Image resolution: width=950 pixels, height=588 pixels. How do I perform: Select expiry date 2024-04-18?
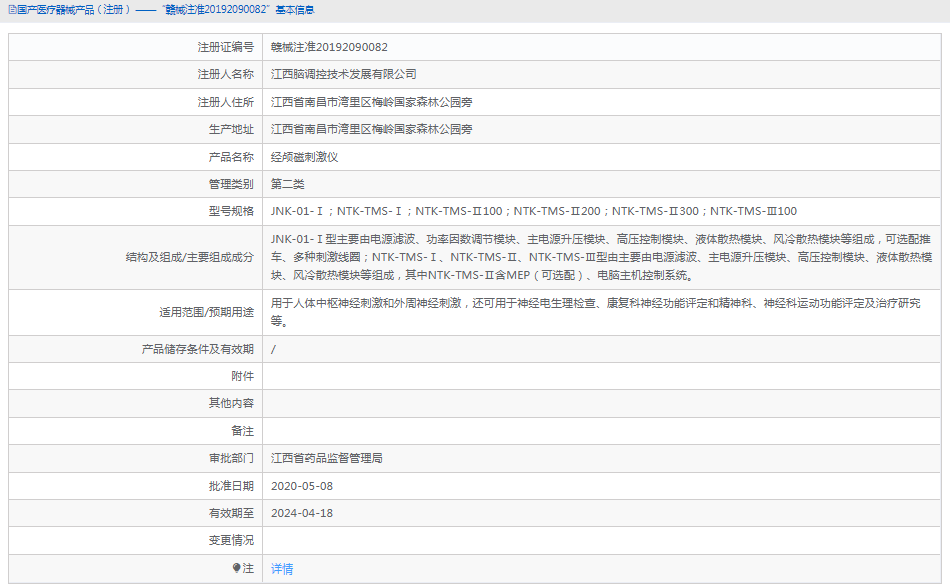pyautogui.click(x=302, y=514)
